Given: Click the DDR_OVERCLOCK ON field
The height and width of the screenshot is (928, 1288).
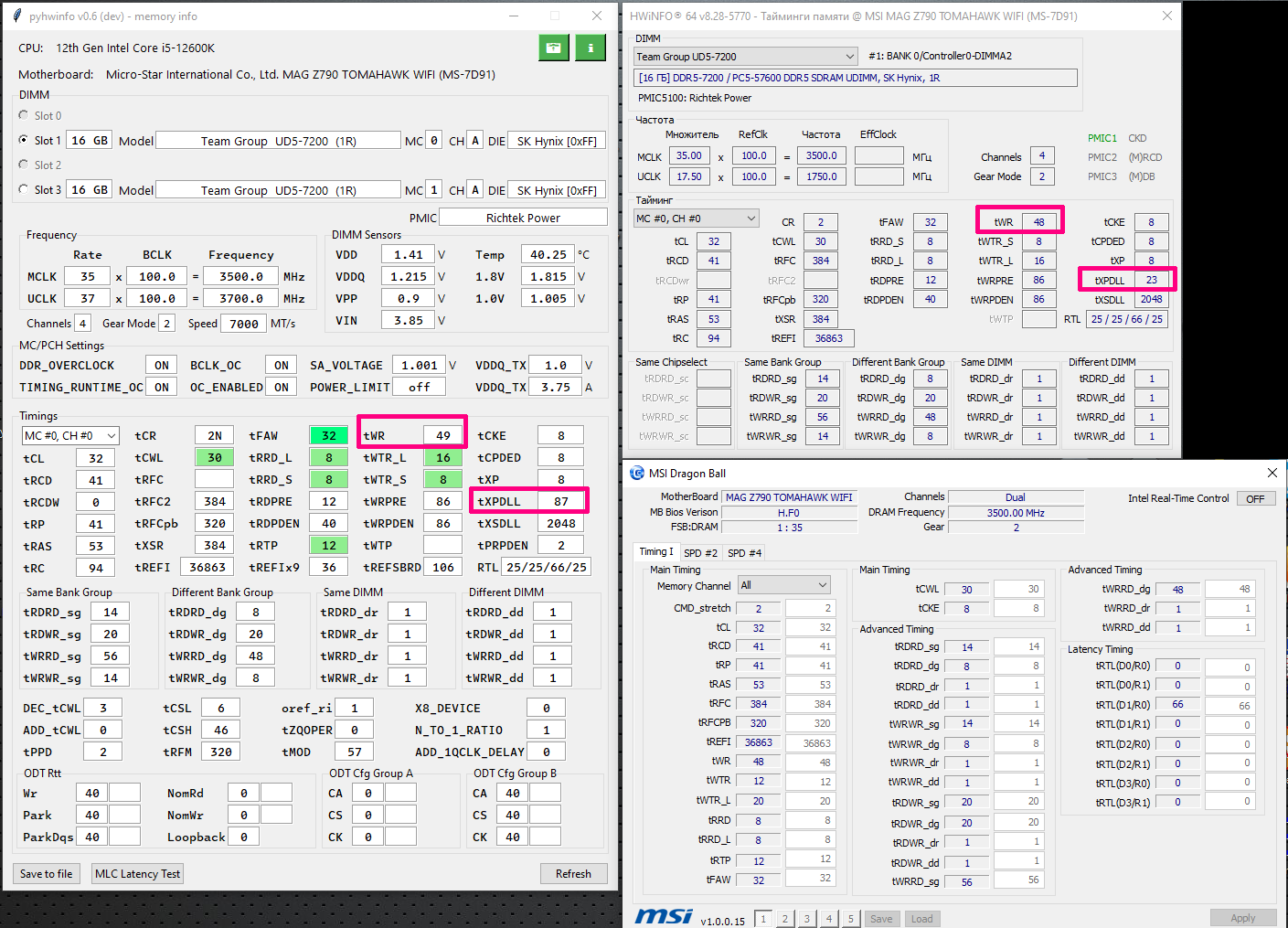Looking at the screenshot, I should [x=162, y=365].
